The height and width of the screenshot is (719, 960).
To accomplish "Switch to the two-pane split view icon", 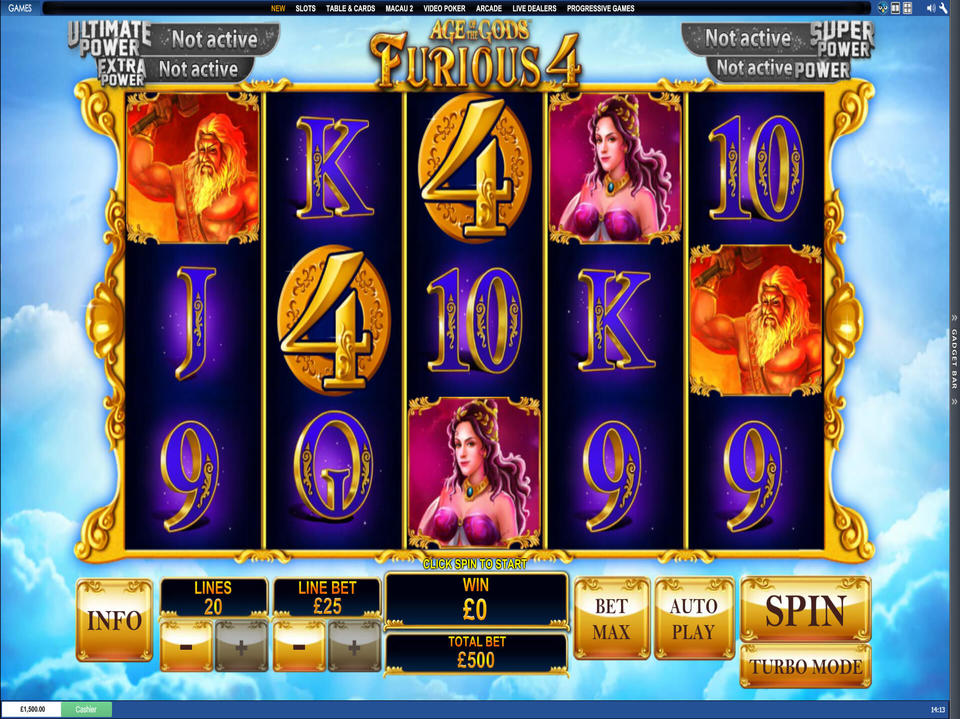I will click(896, 8).
